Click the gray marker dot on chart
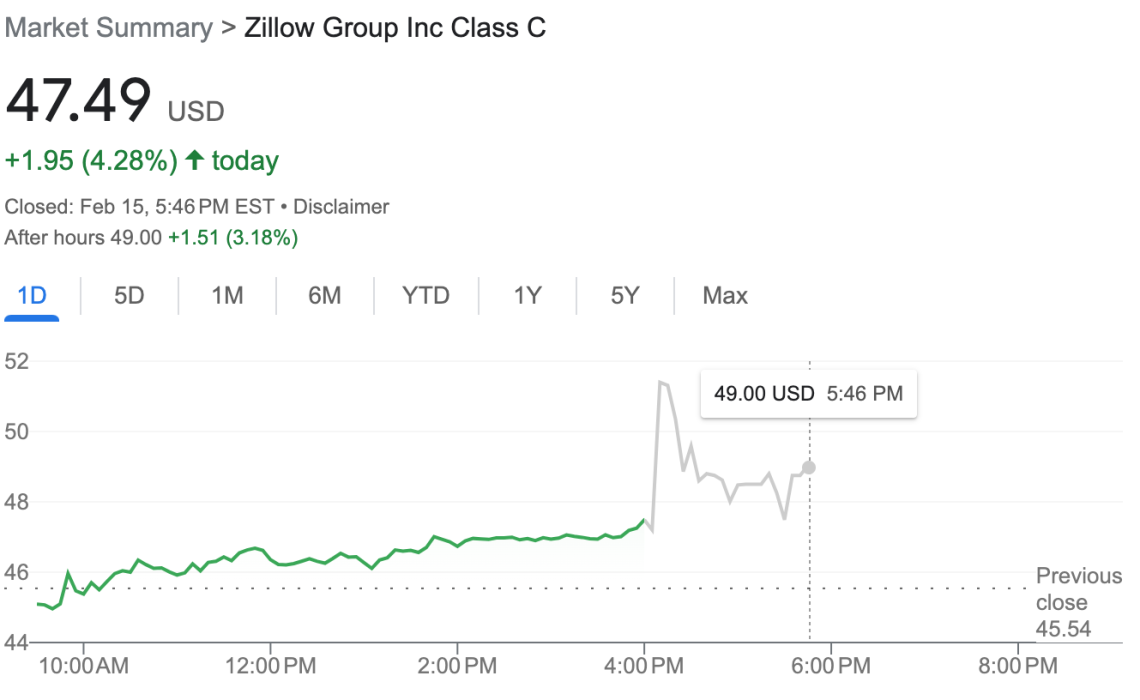 (x=809, y=467)
